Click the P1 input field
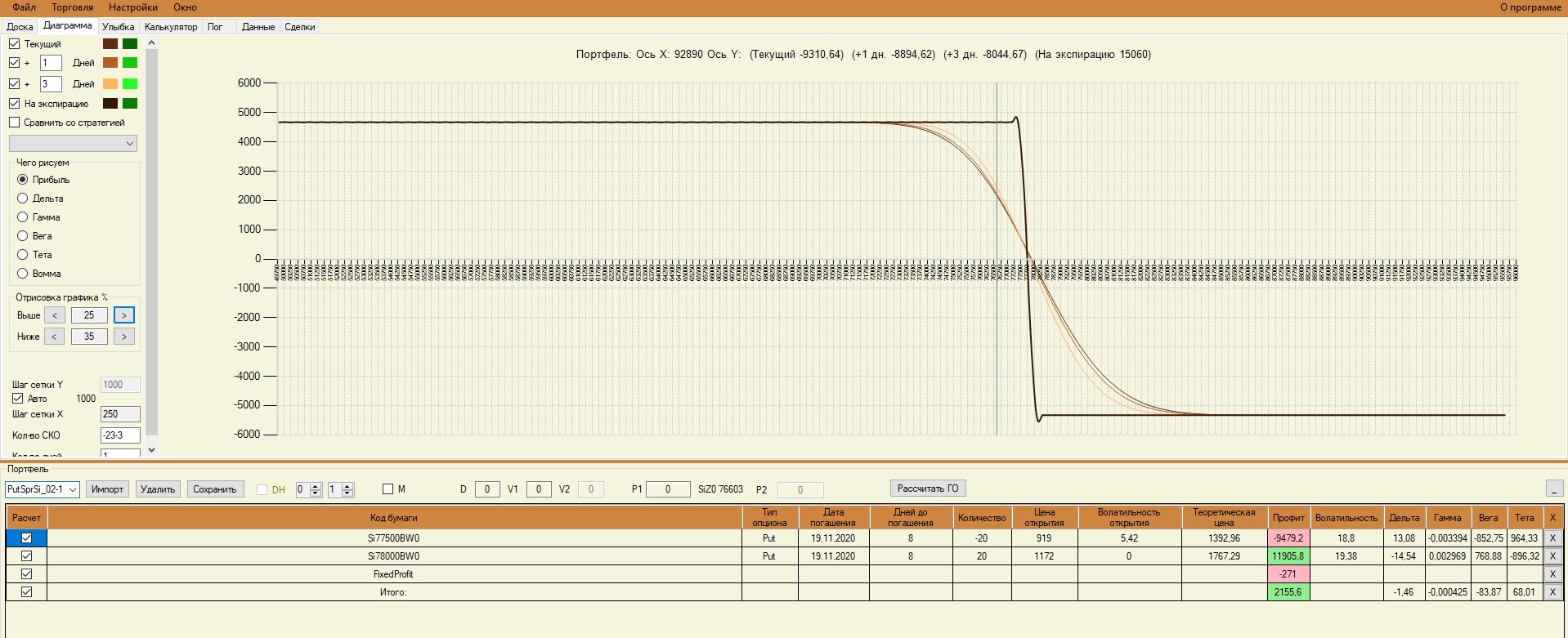Screen dimensions: 1568x638 pos(668,489)
